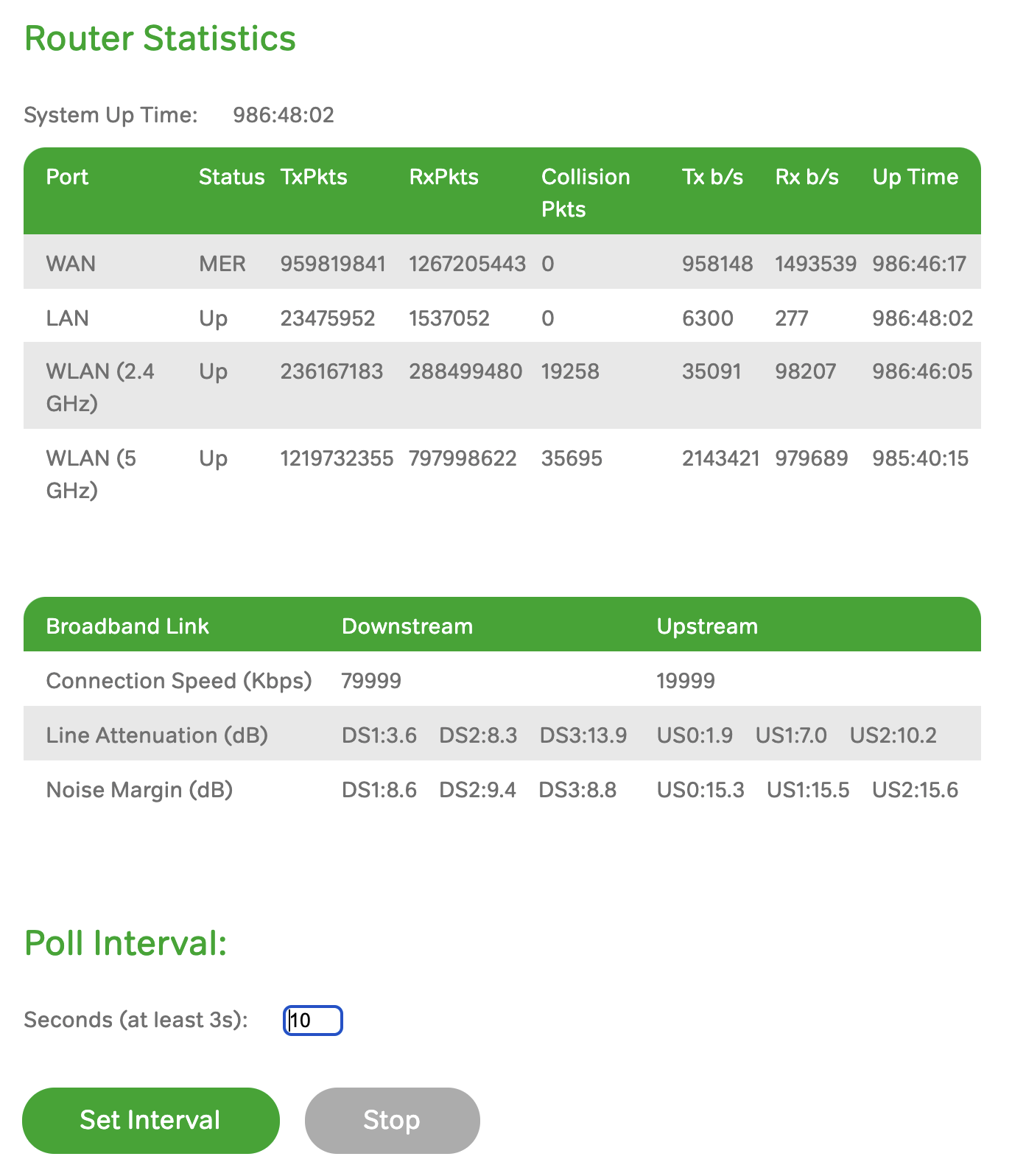The width and height of the screenshot is (1012, 1176).
Task: Select downstream connection speed 79999
Action: 371,681
